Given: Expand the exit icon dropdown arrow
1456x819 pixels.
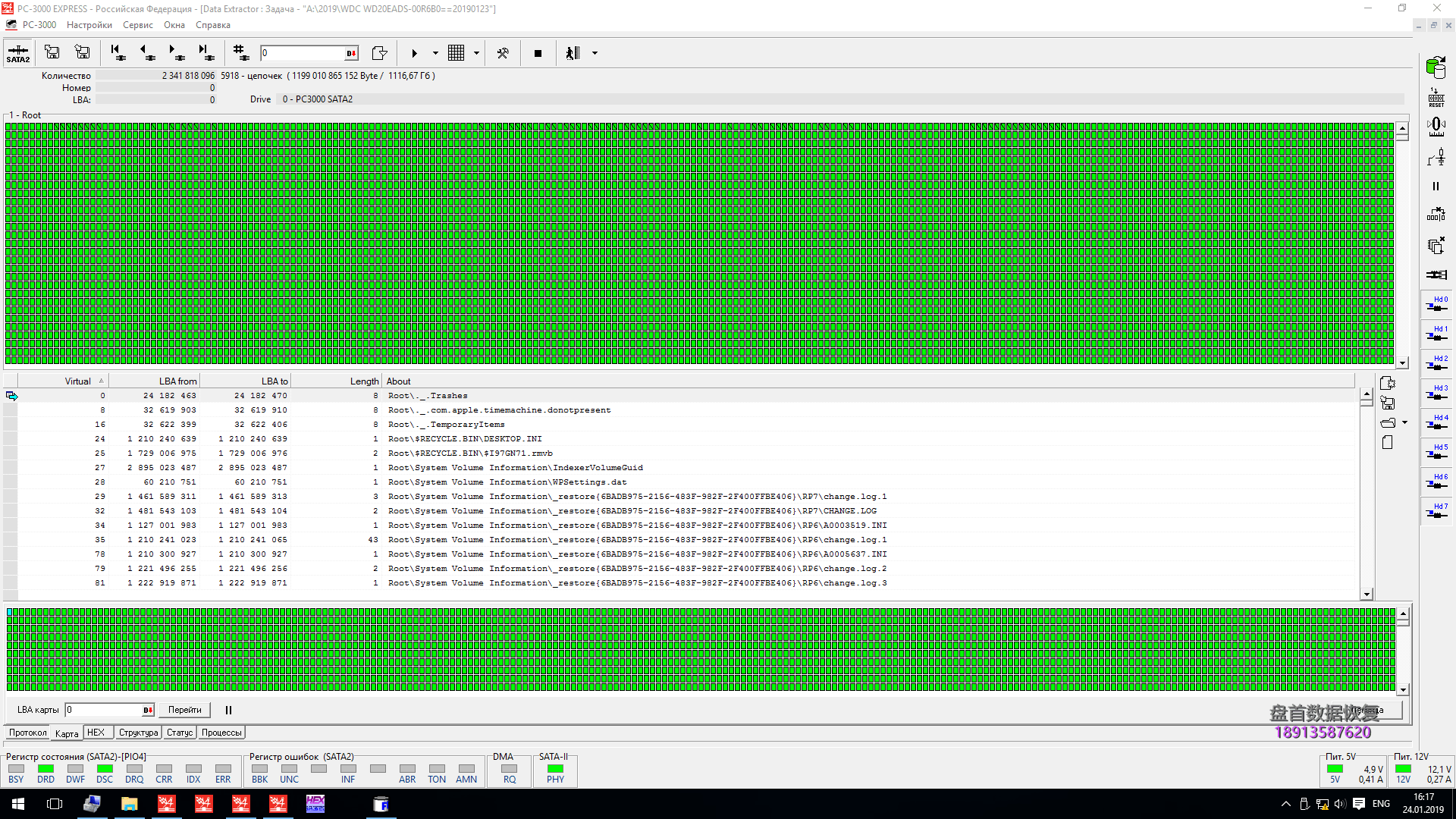Looking at the screenshot, I should point(595,53).
